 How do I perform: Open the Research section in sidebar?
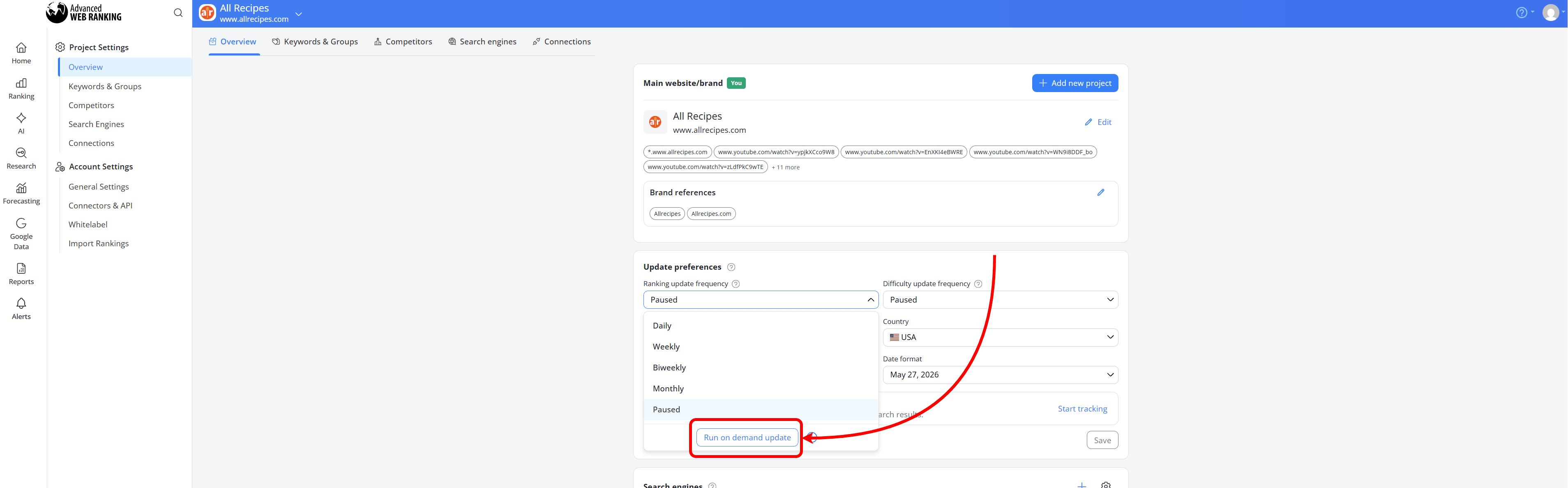point(21,158)
